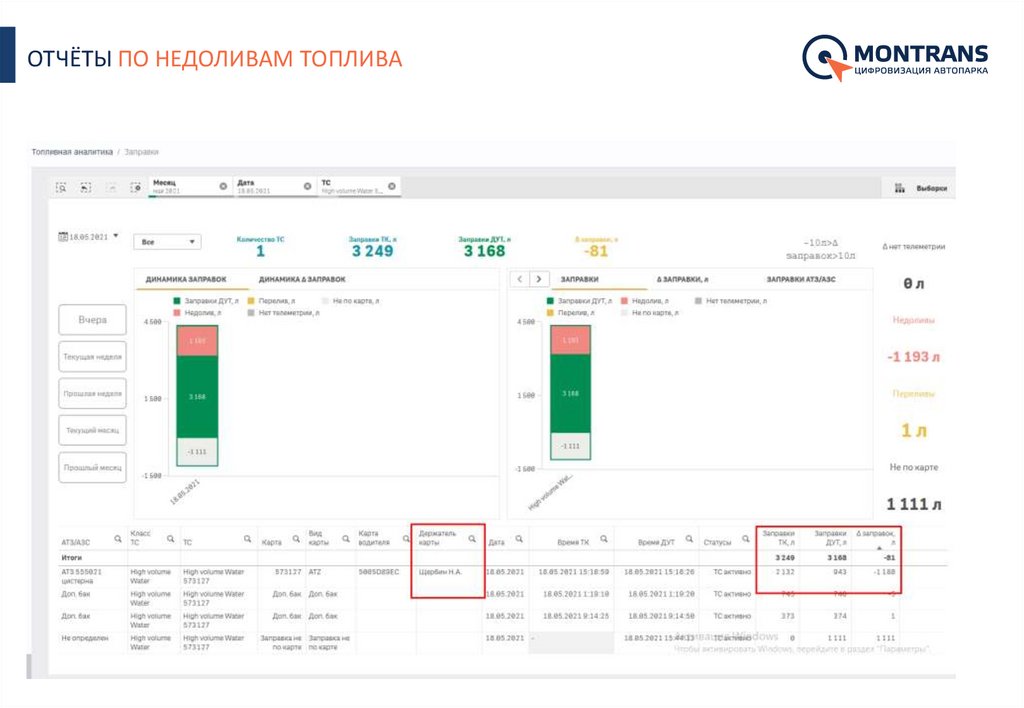
Task: Open the Заправки АТЗ/АЗС tab
Action: tap(800, 278)
